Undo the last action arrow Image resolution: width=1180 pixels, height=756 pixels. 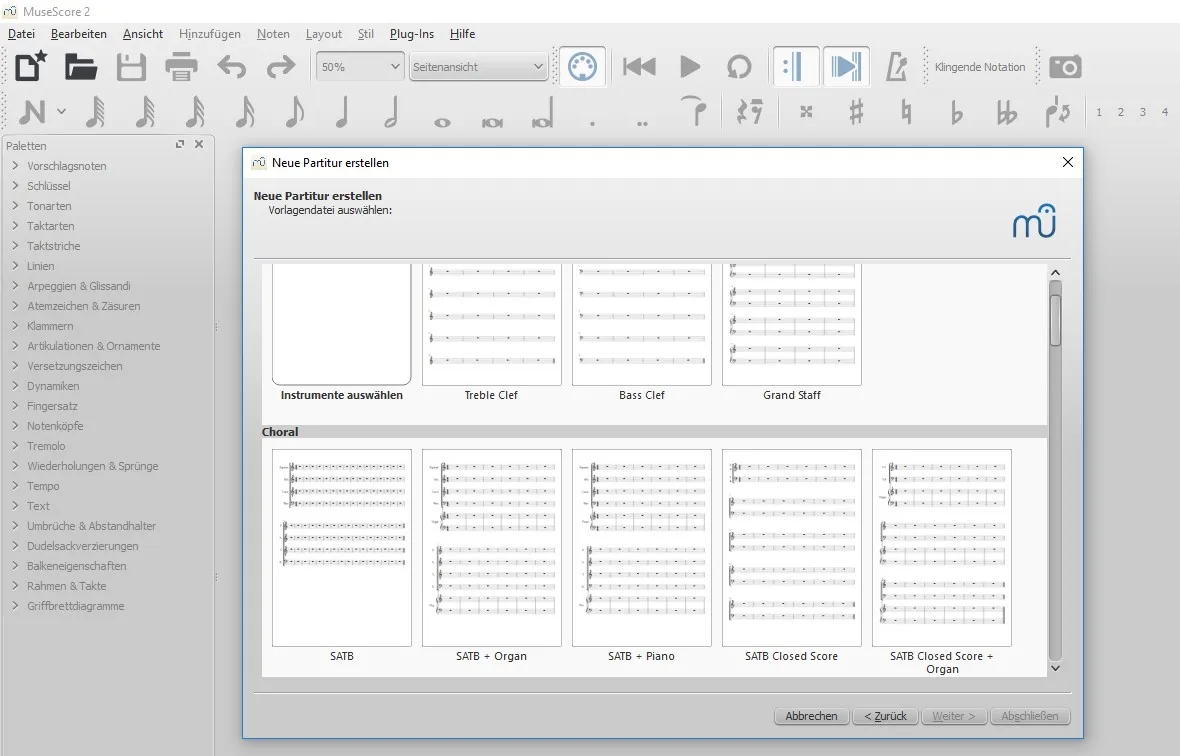pos(232,67)
